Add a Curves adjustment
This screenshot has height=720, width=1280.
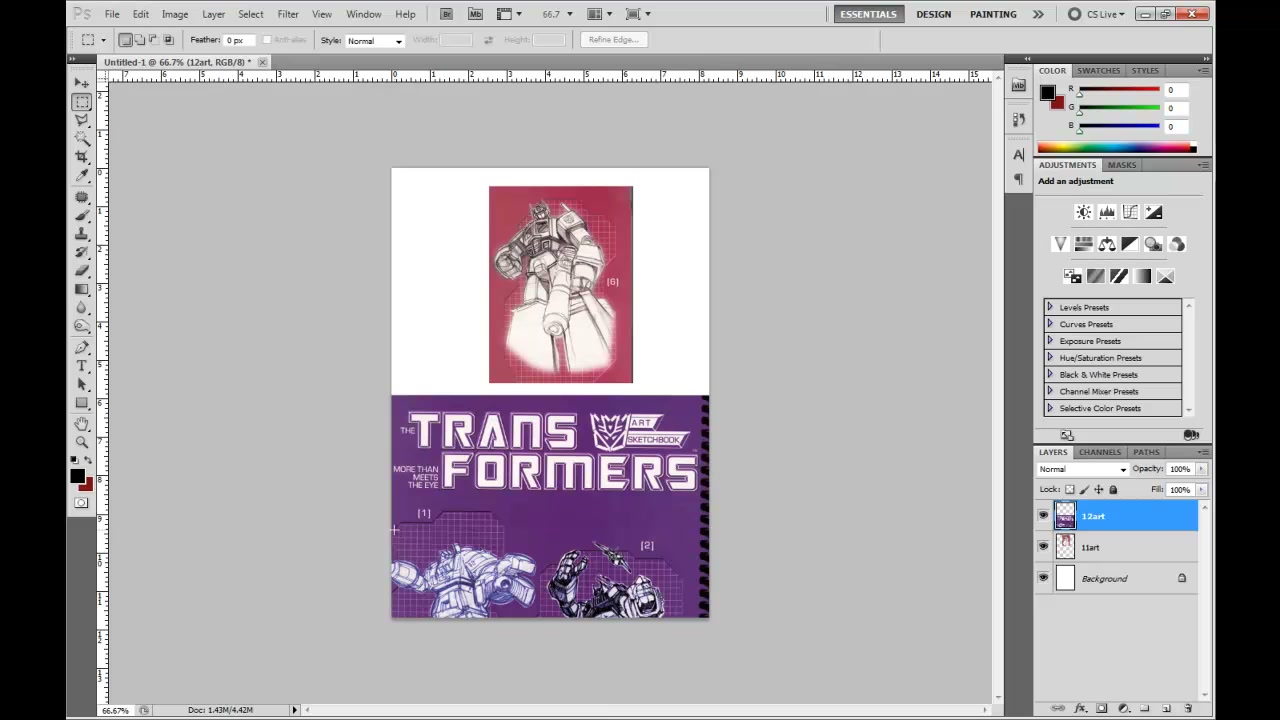(x=1130, y=212)
